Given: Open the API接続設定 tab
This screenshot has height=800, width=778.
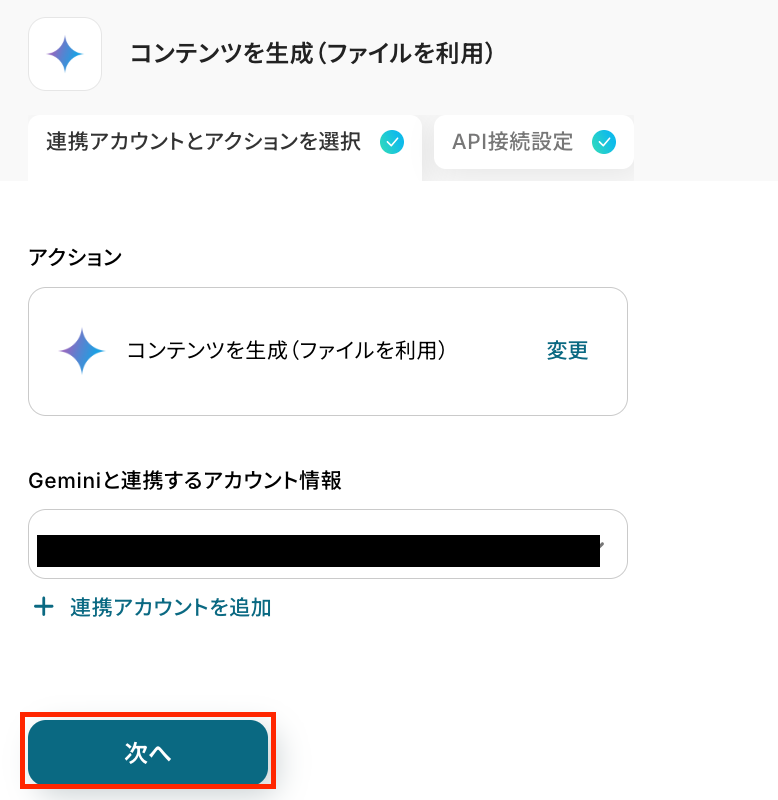Looking at the screenshot, I should pos(513,142).
